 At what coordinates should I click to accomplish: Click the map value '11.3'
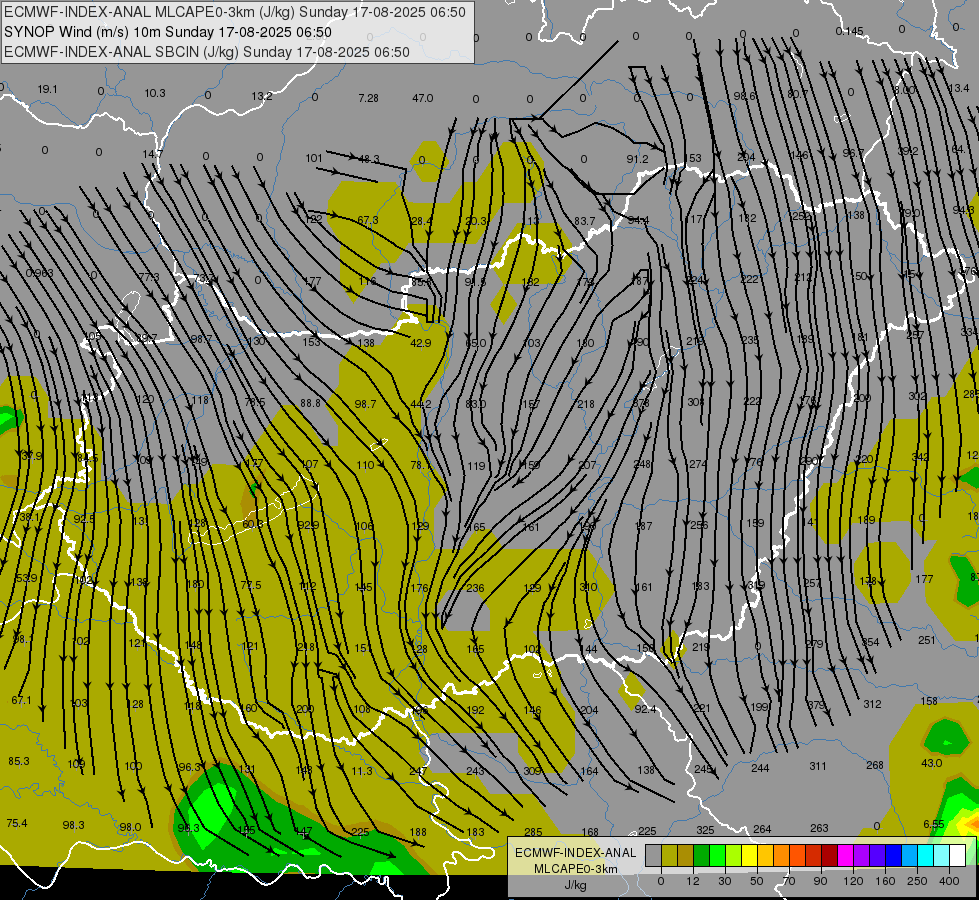[x=362, y=771]
